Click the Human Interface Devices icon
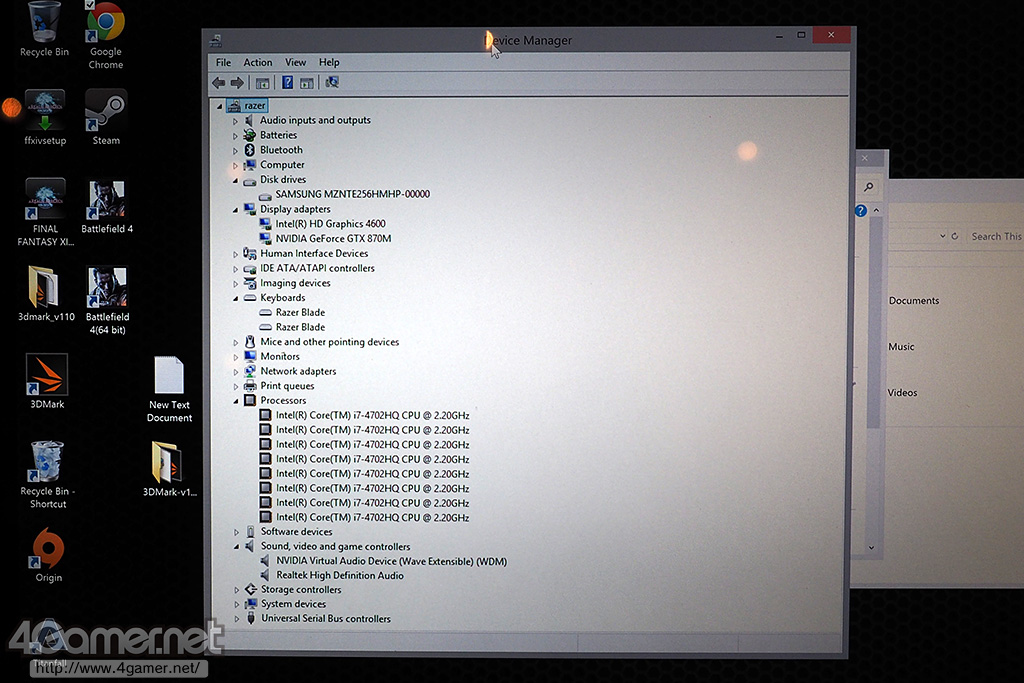The width and height of the screenshot is (1024, 683). tap(249, 253)
